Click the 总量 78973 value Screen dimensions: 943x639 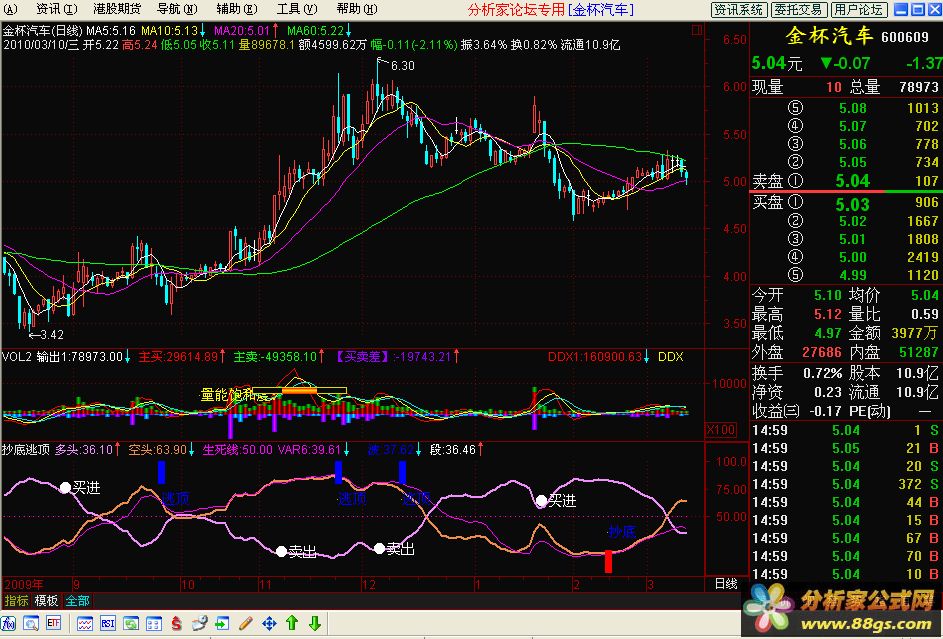918,87
